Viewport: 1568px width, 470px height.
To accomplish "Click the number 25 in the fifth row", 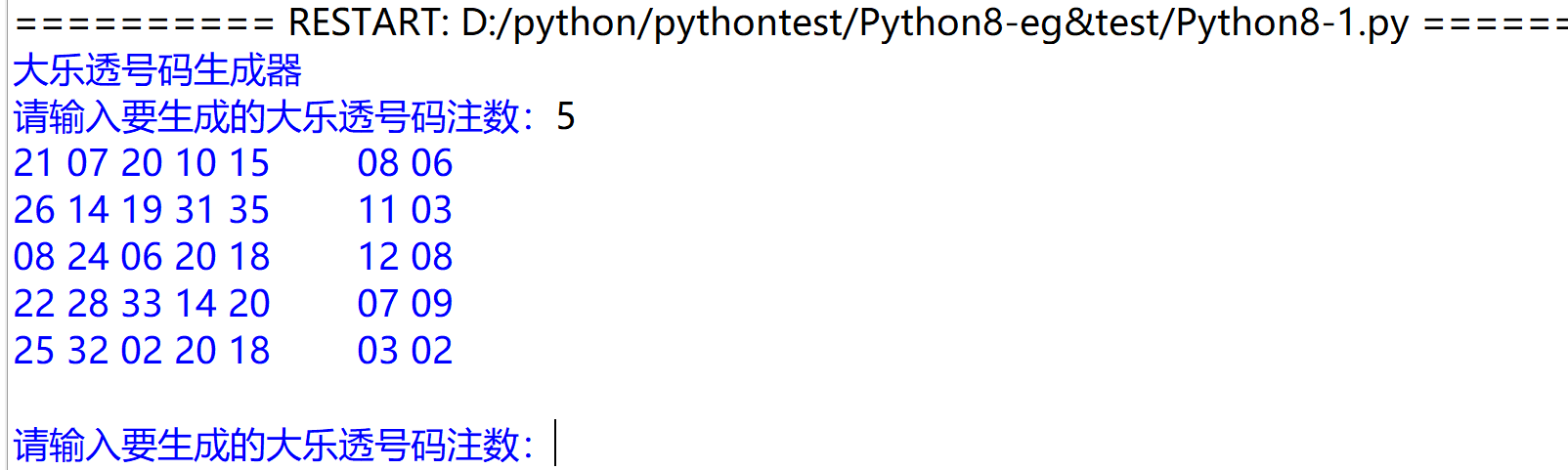I will [34, 351].
